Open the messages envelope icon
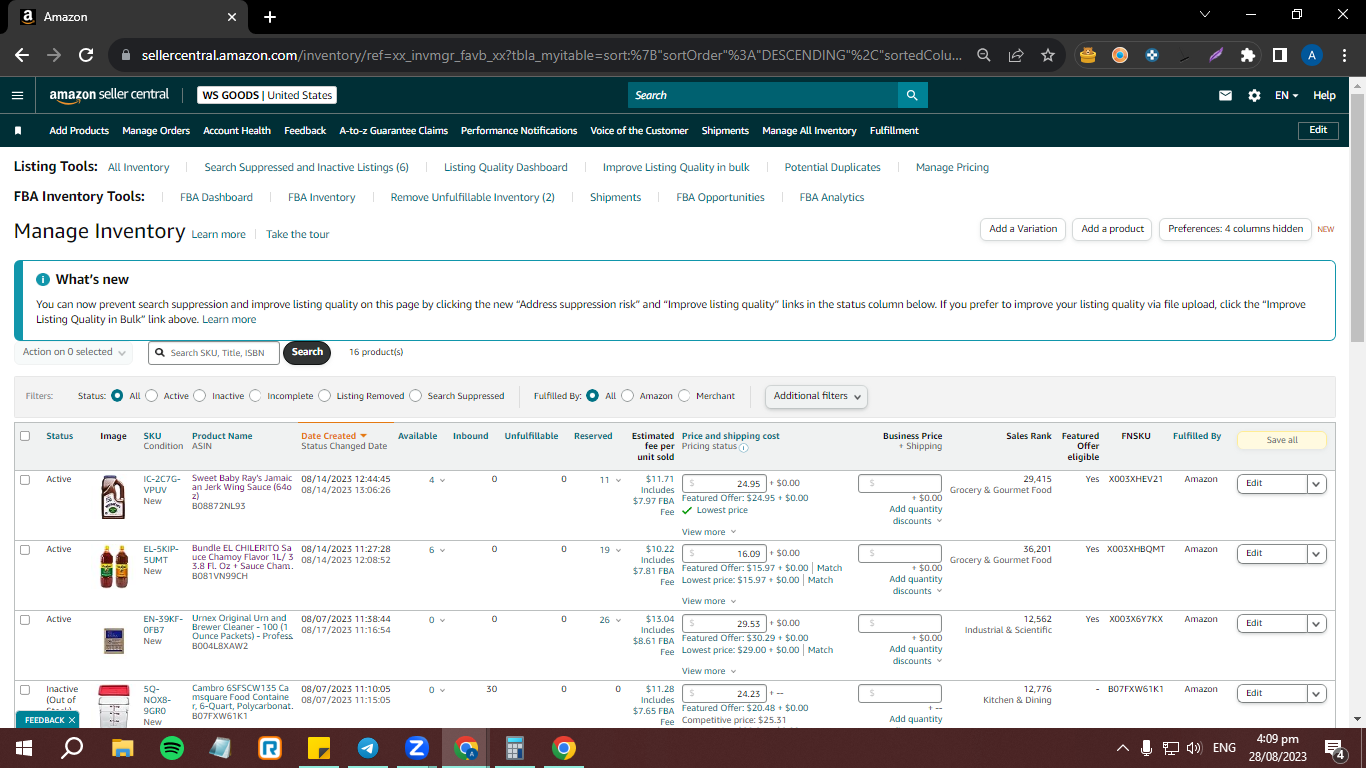 1225,95
